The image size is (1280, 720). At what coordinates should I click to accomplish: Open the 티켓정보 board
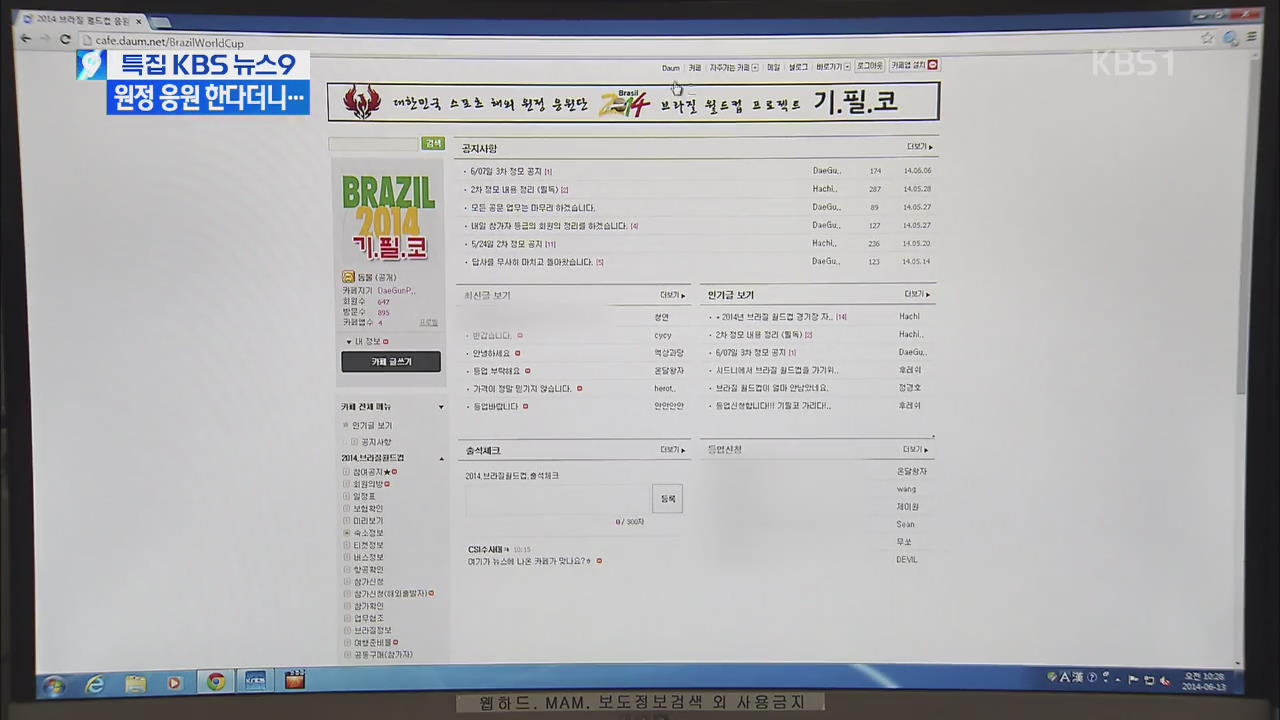(x=368, y=545)
